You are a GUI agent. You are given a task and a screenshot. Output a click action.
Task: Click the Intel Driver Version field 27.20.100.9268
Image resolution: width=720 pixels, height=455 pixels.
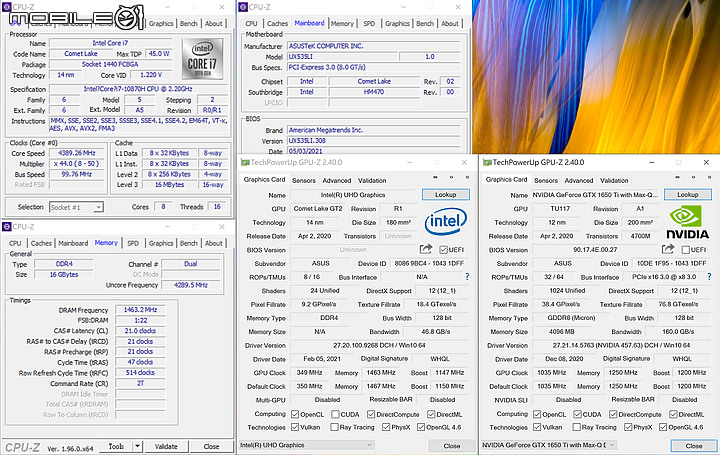[379, 345]
